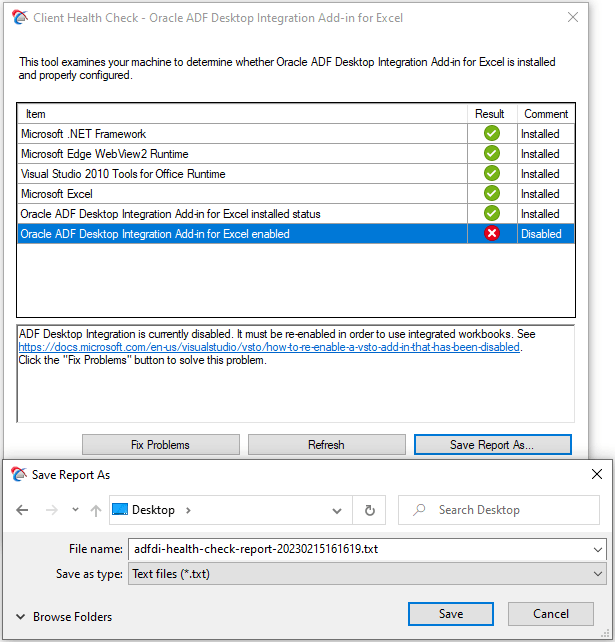Screen dimensions: 615x642
Task: Click the refresh icon beside the address bar
Action: (x=370, y=510)
